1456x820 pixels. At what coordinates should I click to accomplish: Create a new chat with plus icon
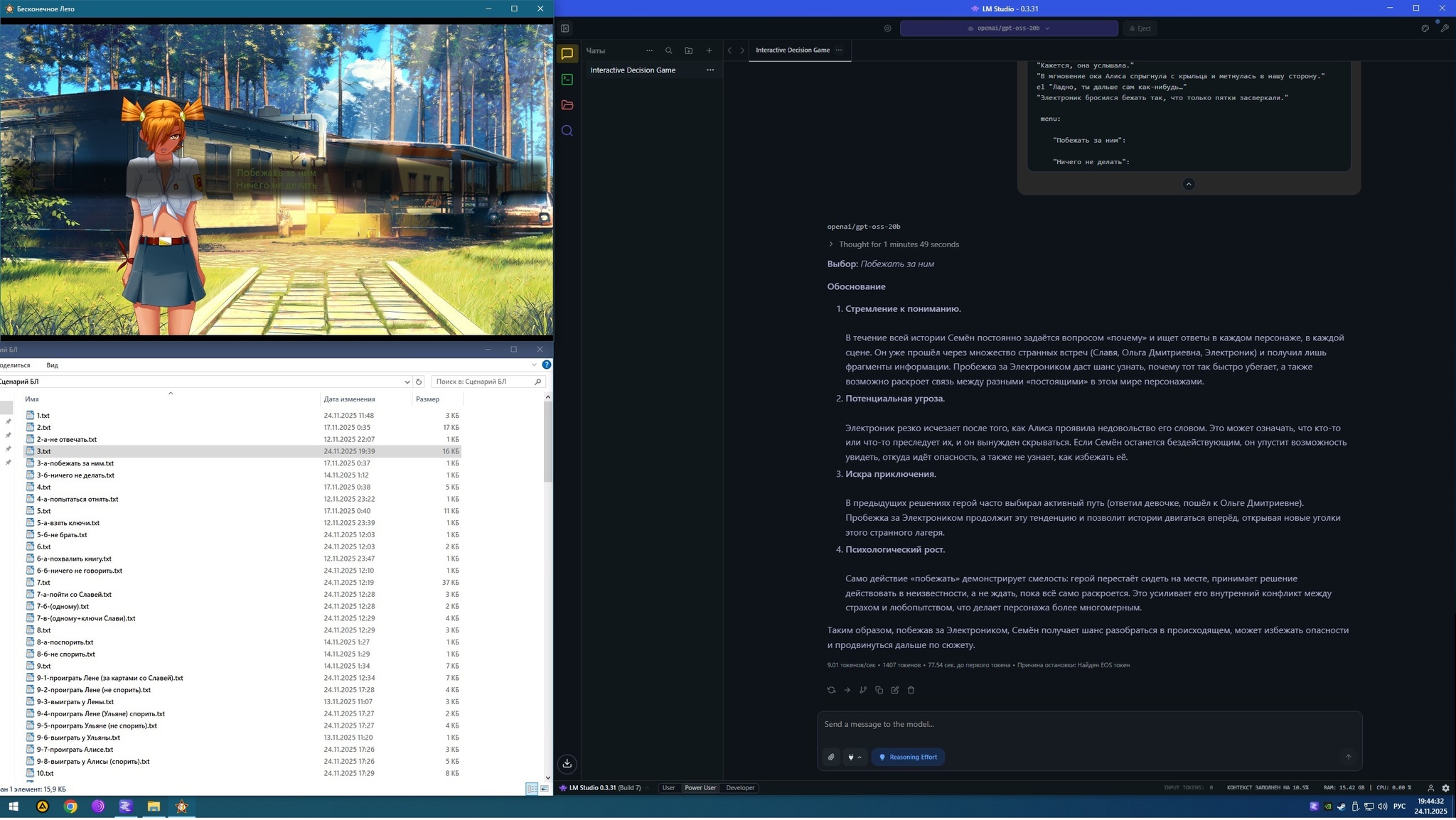709,50
